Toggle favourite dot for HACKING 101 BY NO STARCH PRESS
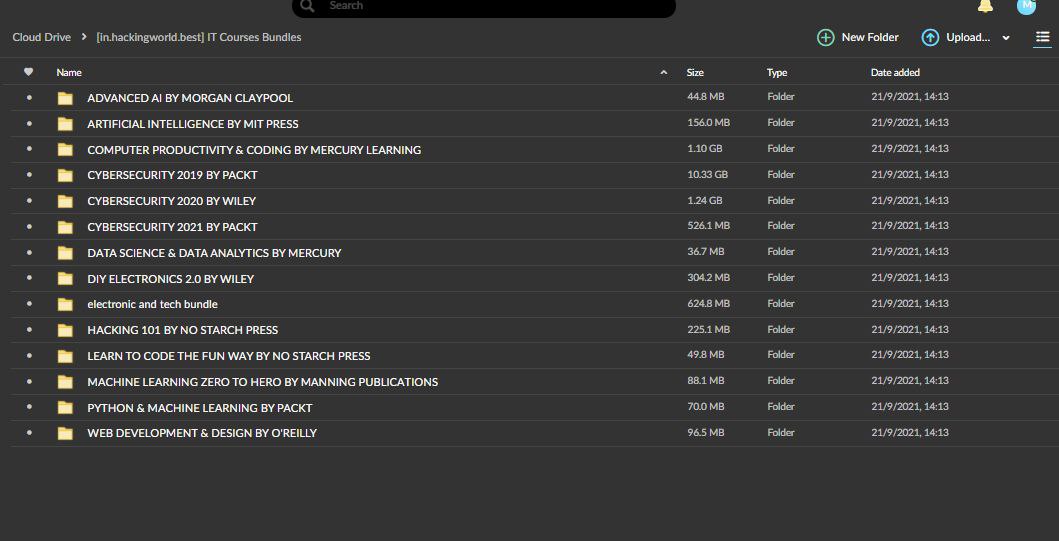Viewport: 1059px width, 541px height. [29, 330]
